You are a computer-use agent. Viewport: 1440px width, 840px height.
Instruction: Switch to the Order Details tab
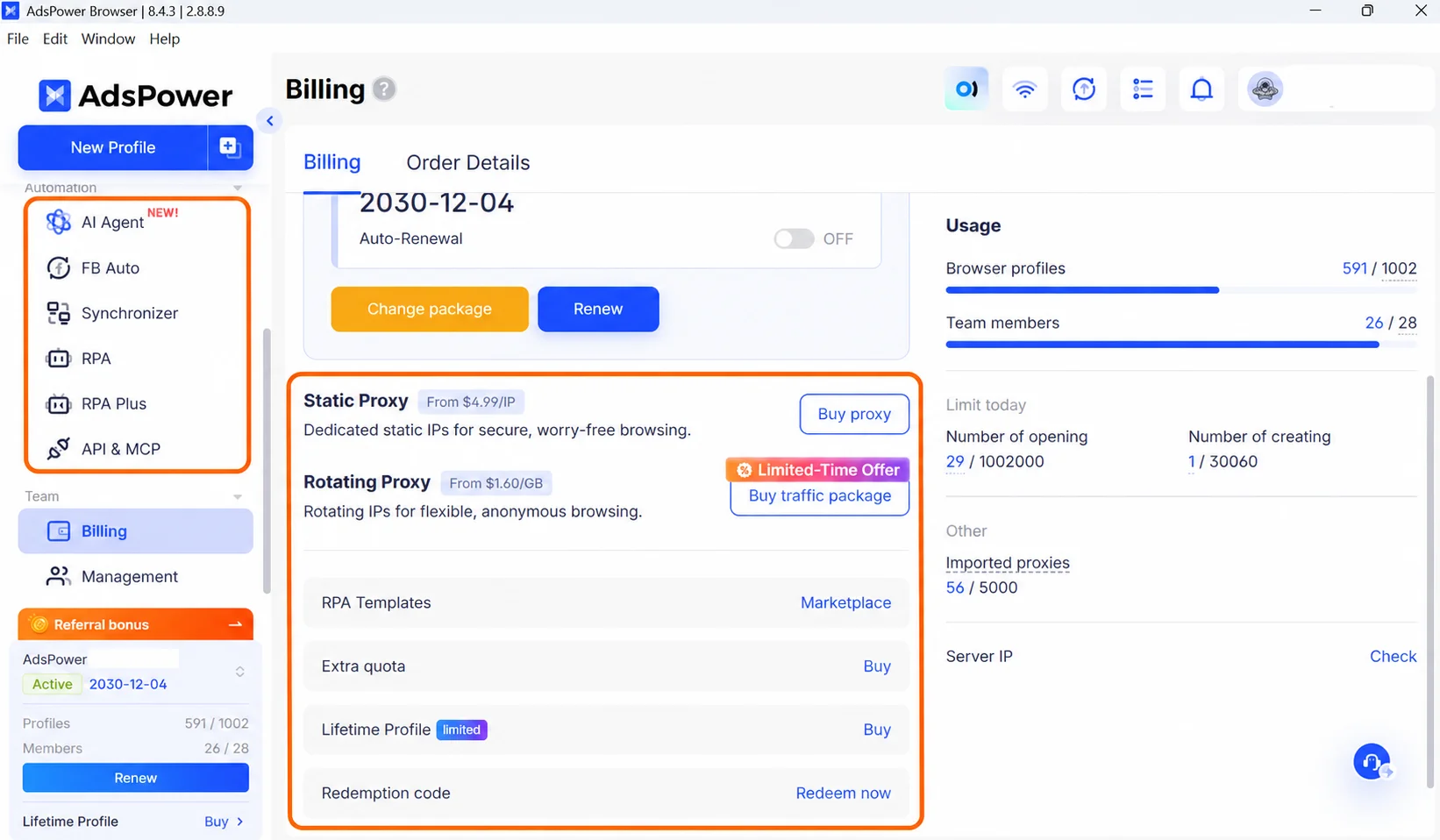(x=467, y=162)
